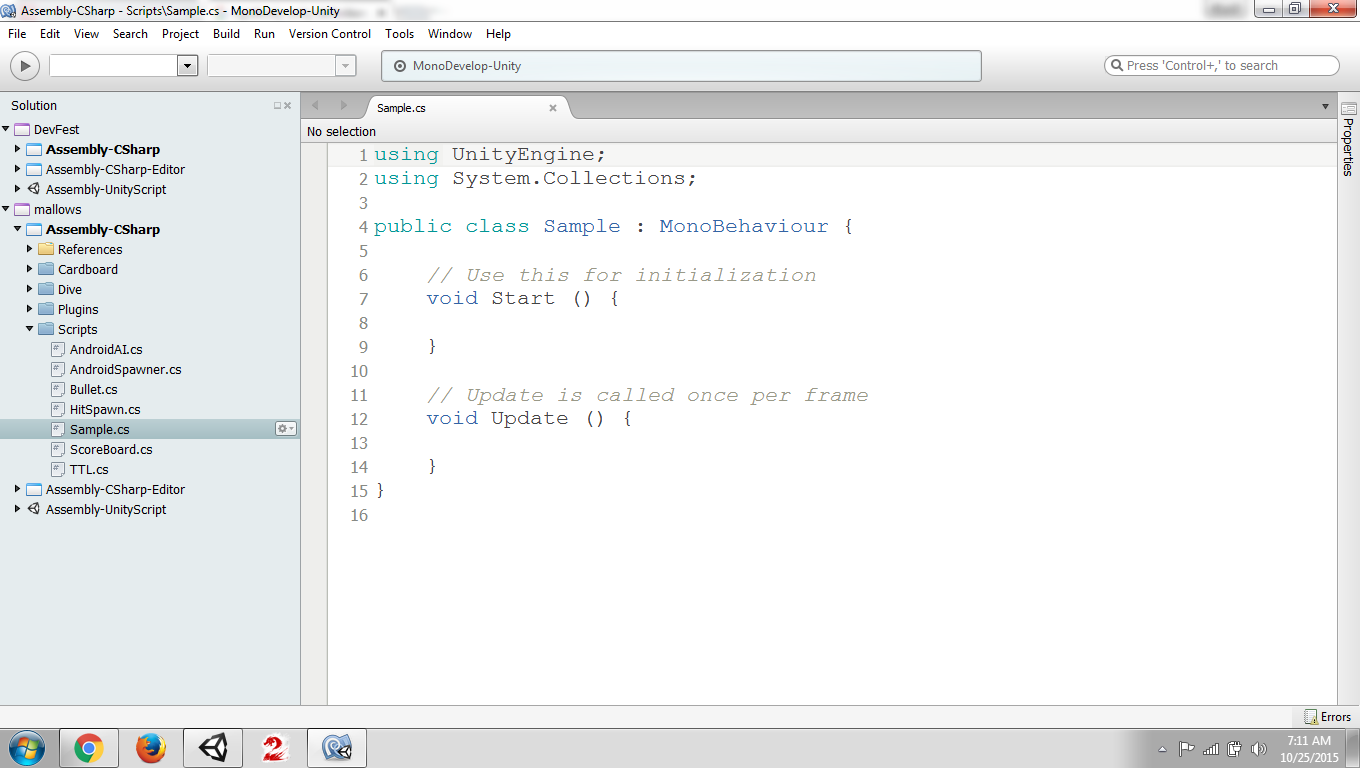Select AndroidSpawner.cs file
Image resolution: width=1360 pixels, height=768 pixels.
click(126, 369)
